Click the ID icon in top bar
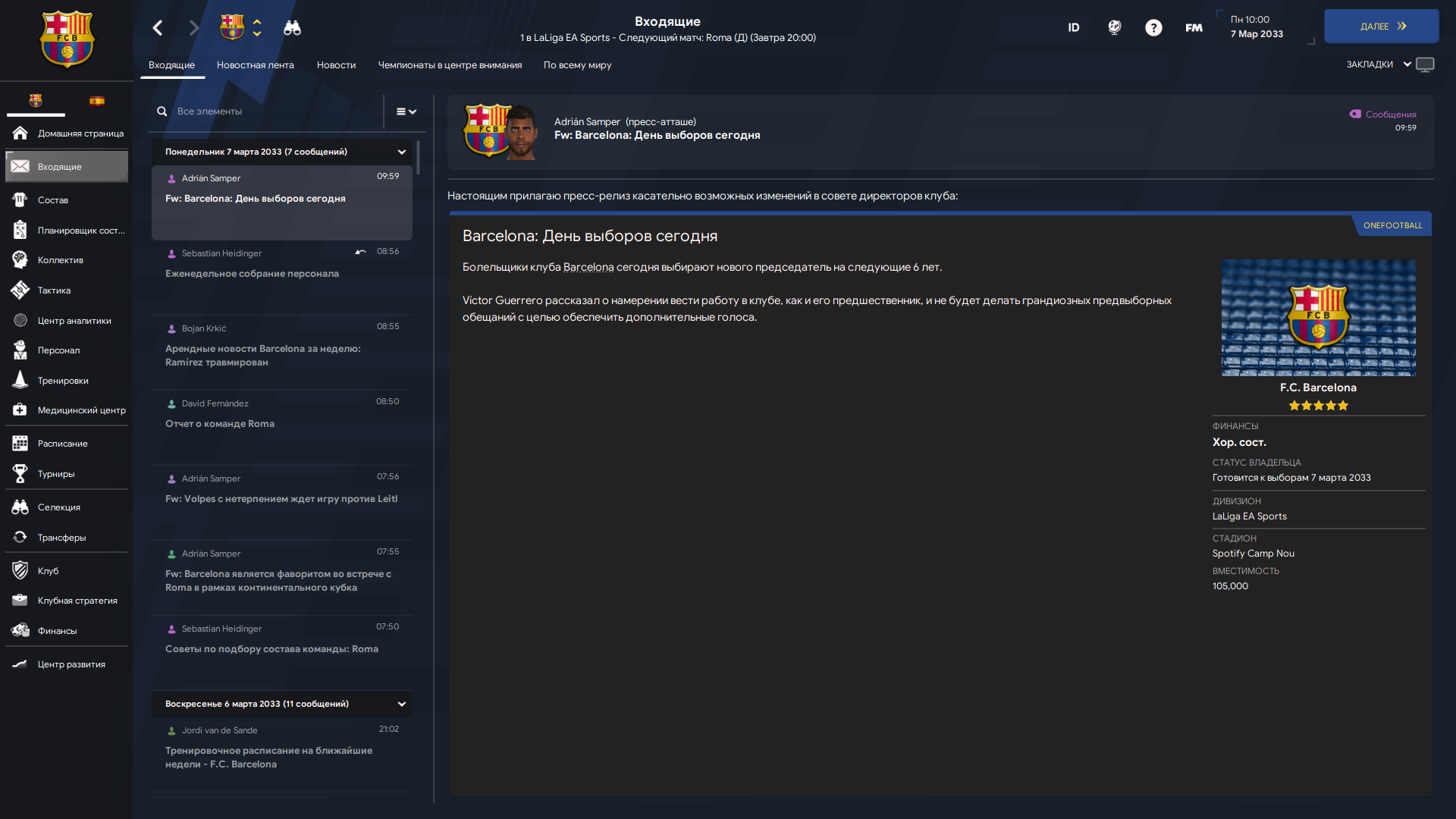The image size is (1456, 819). click(1074, 28)
